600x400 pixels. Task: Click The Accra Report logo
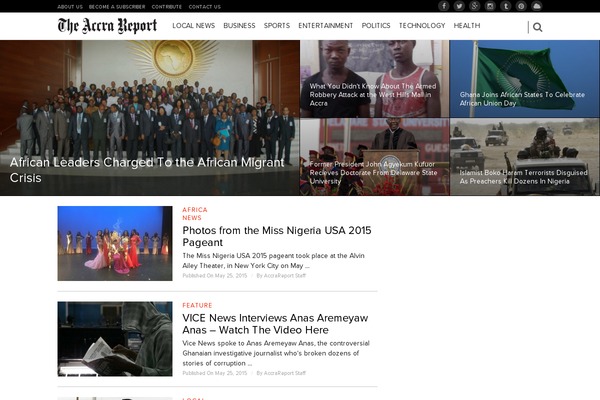pos(108,26)
